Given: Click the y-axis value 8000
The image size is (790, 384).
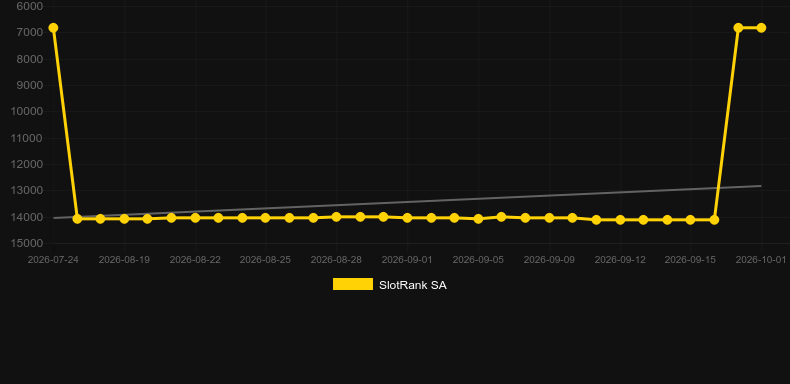Looking at the screenshot, I should click(30, 59).
